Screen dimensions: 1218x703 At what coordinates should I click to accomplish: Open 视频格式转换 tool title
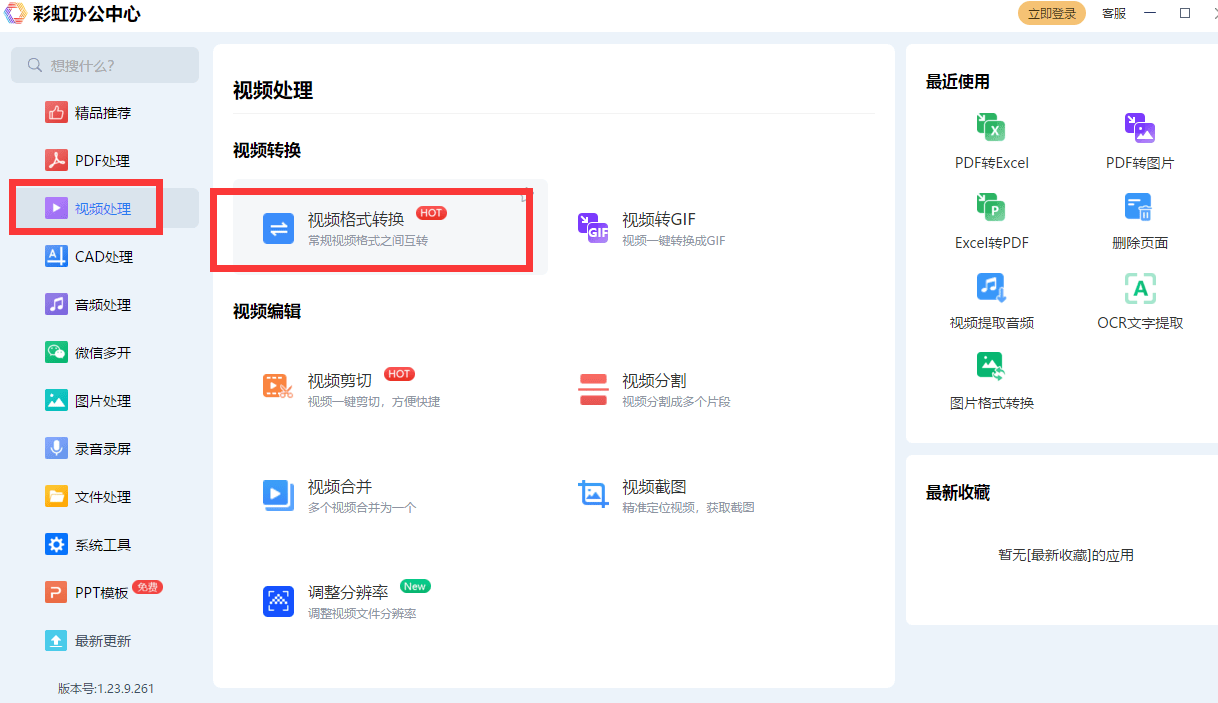(x=356, y=220)
